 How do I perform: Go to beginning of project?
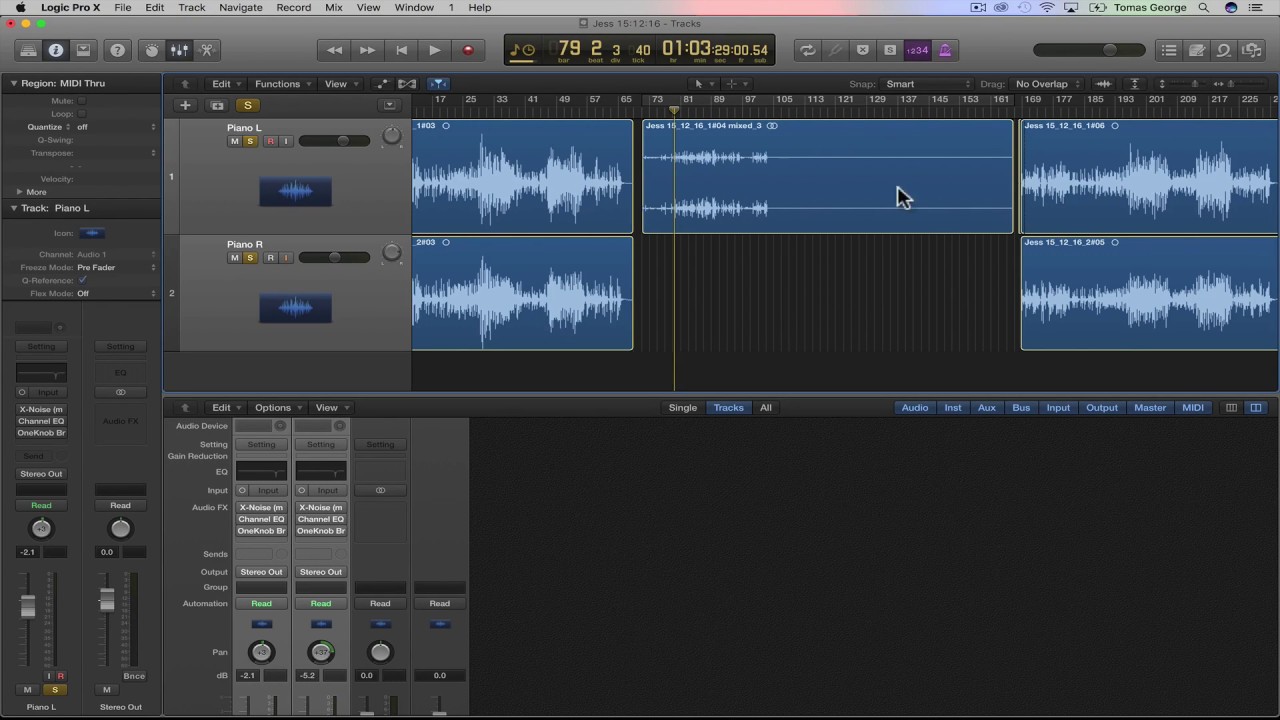pos(401,50)
